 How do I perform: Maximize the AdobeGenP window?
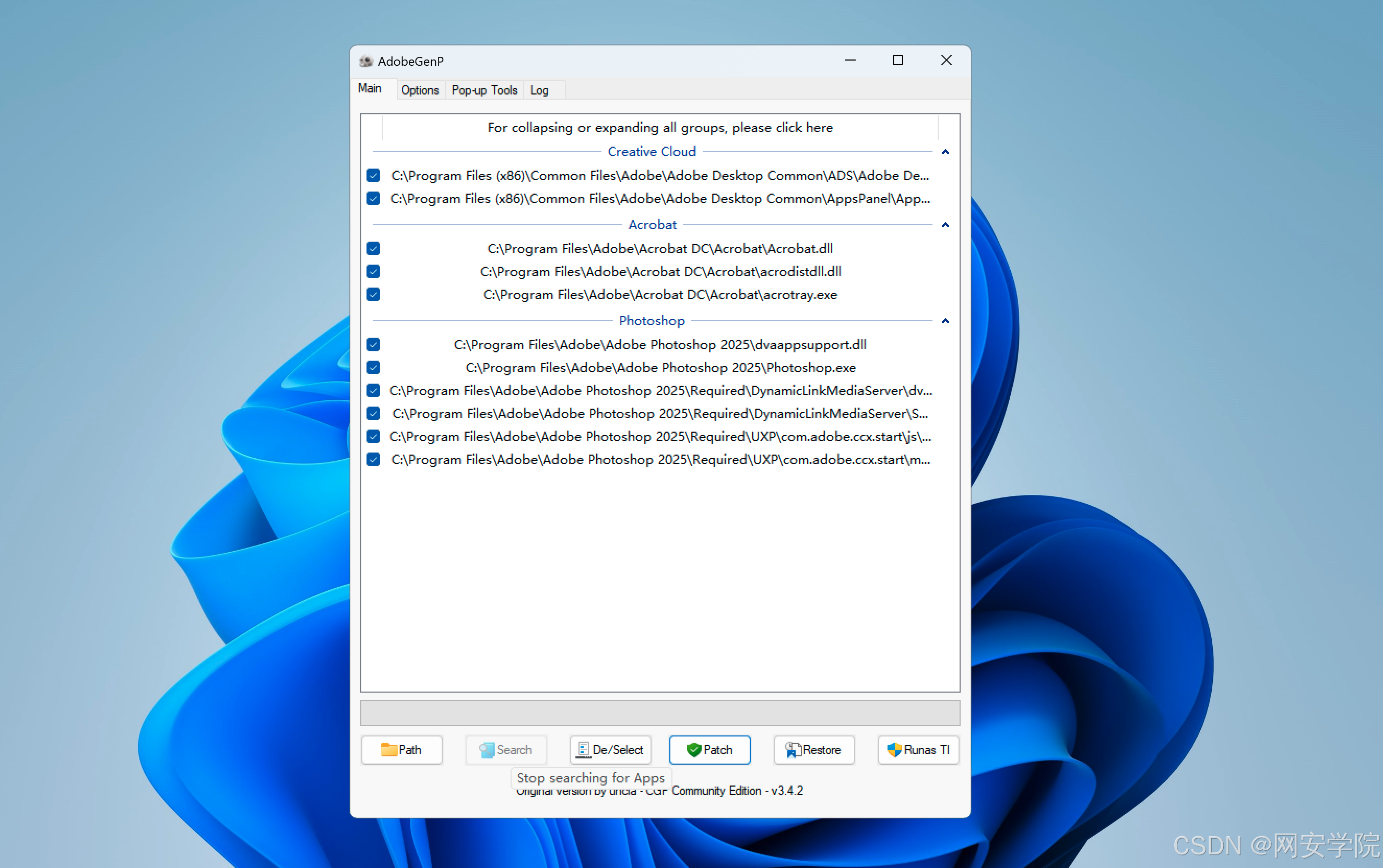pyautogui.click(x=898, y=60)
